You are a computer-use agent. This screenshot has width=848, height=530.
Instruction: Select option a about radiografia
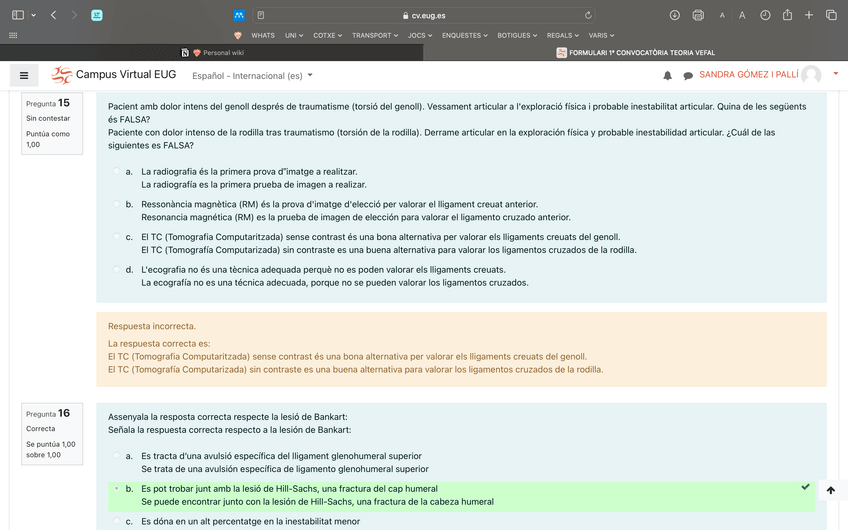pos(117,172)
